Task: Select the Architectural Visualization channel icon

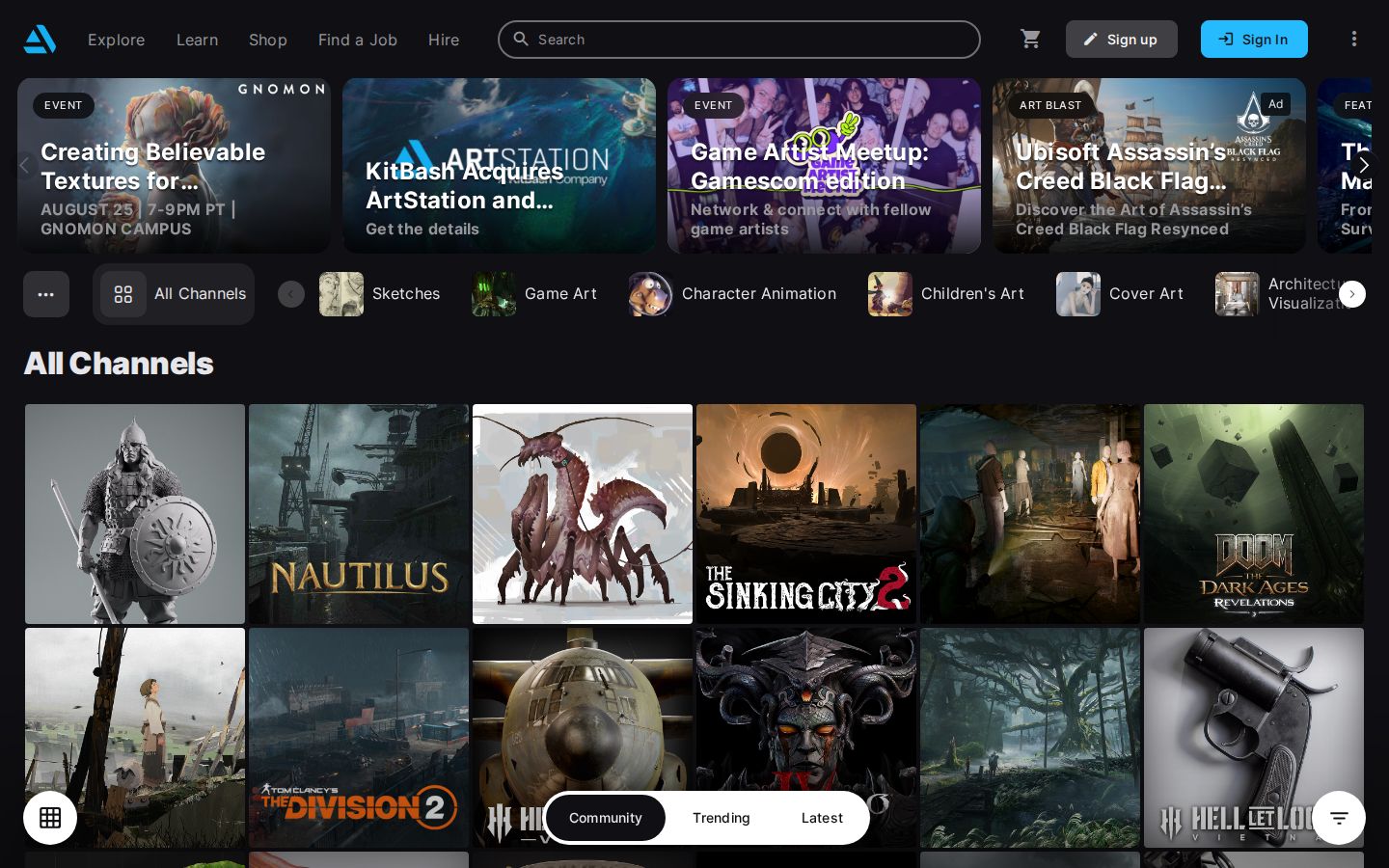Action: point(1238,294)
